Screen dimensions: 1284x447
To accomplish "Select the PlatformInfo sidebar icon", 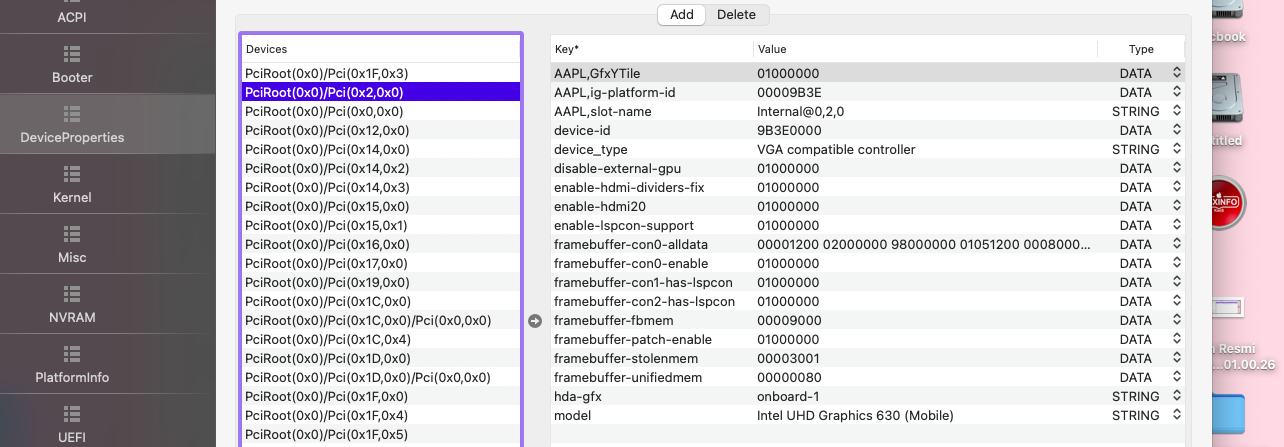I will pyautogui.click(x=72, y=354).
